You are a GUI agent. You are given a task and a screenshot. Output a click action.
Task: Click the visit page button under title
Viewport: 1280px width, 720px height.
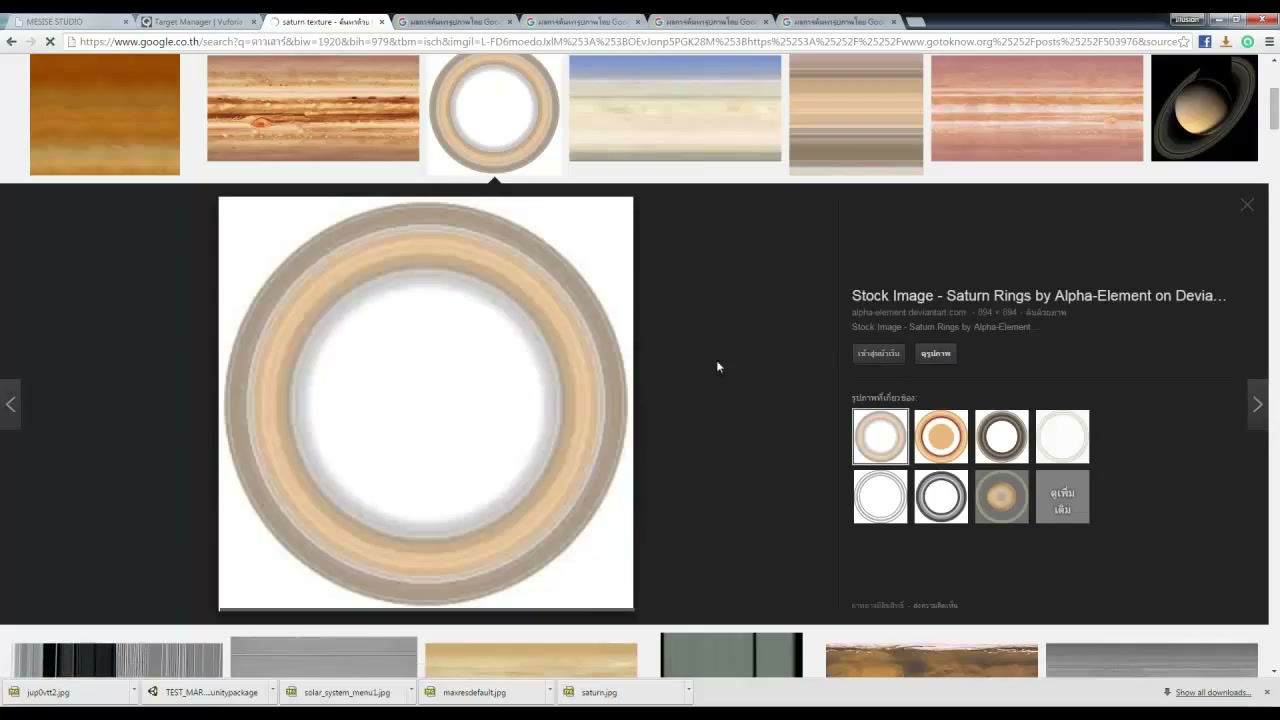[879, 353]
